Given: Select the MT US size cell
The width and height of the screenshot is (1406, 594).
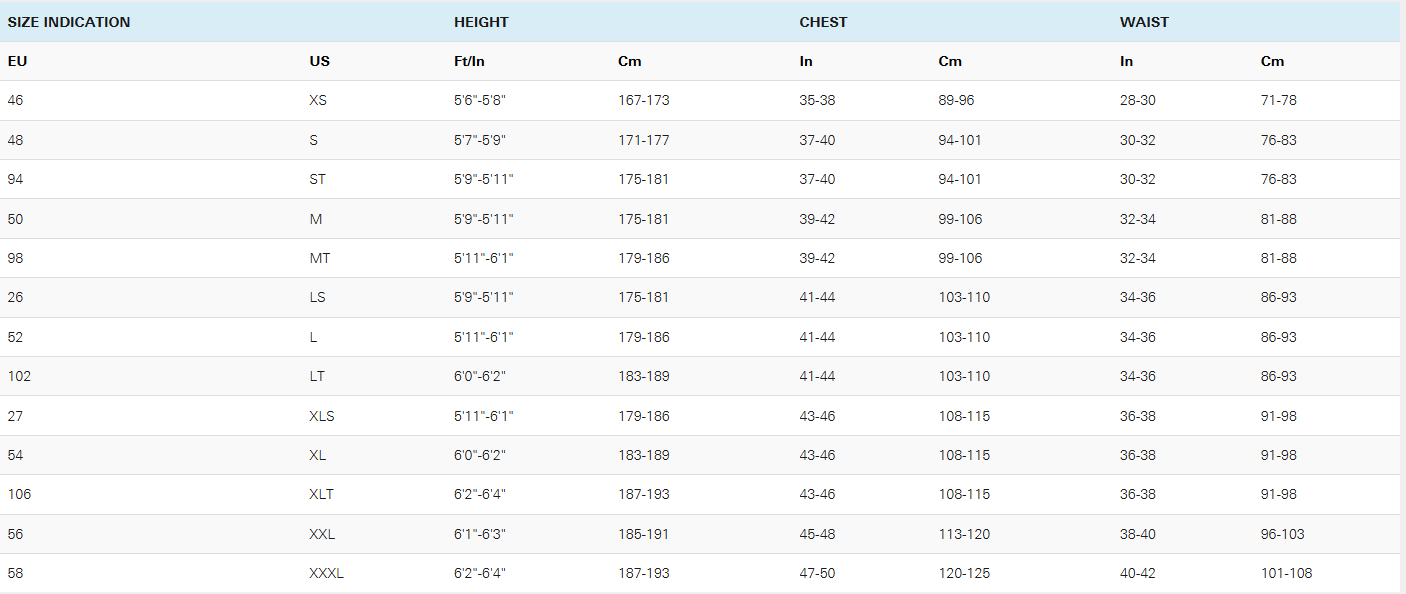Looking at the screenshot, I should (x=320, y=258).
